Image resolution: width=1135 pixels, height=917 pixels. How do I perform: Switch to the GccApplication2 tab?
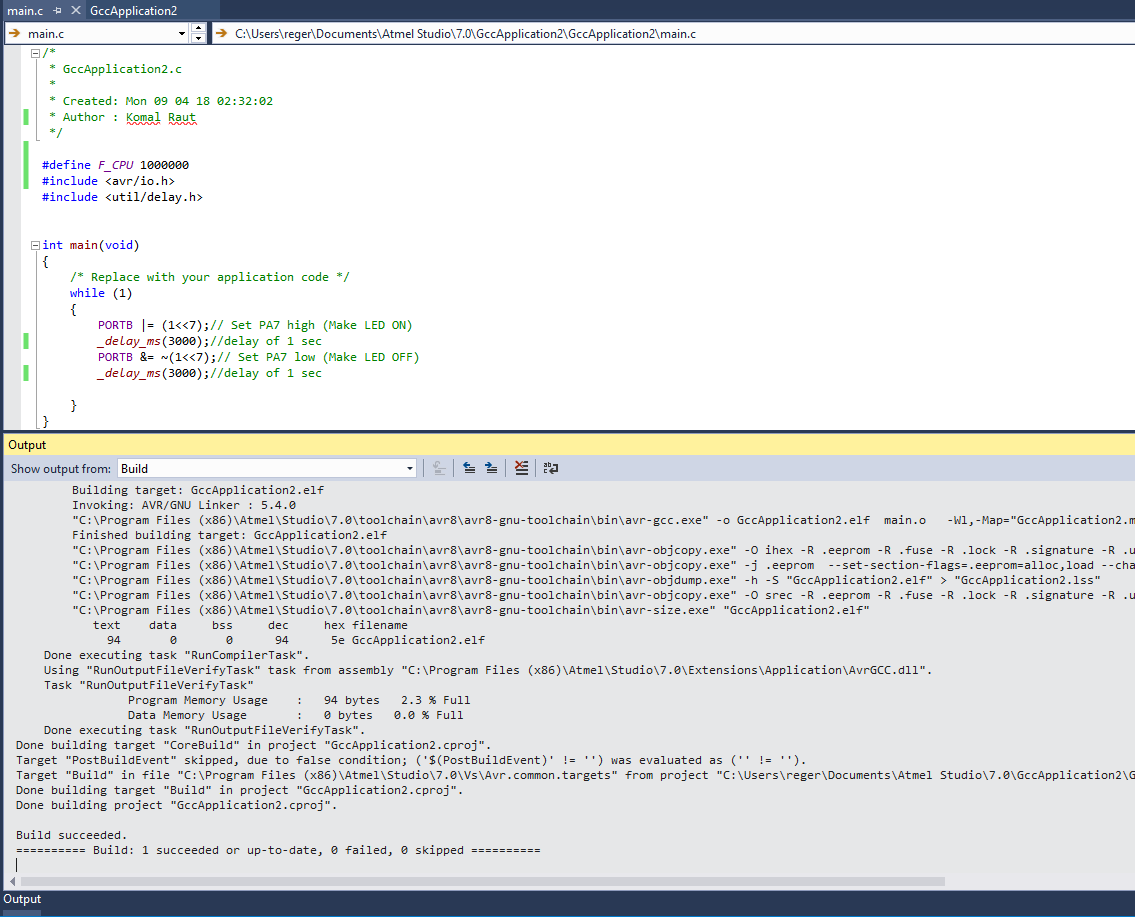(134, 10)
